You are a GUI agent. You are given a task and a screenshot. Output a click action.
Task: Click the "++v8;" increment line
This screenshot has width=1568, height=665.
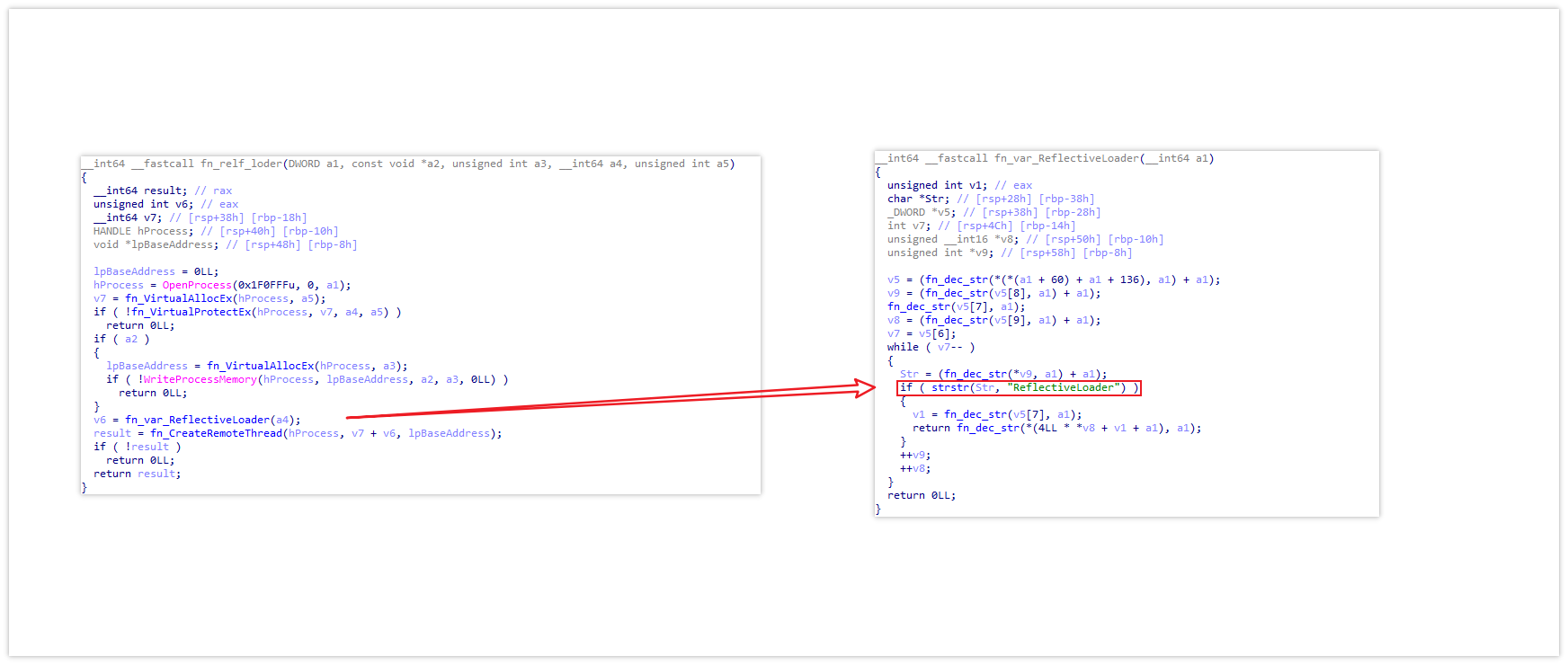point(914,468)
